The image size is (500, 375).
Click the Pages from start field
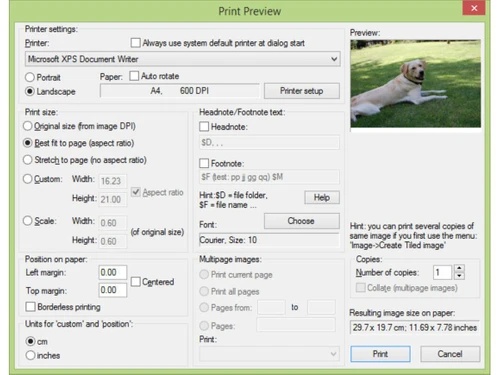coord(271,307)
